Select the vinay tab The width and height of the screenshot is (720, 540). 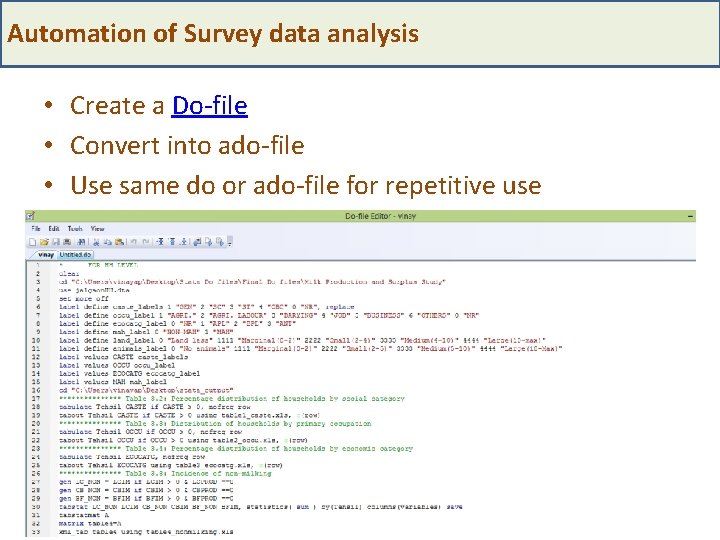[x=43, y=255]
